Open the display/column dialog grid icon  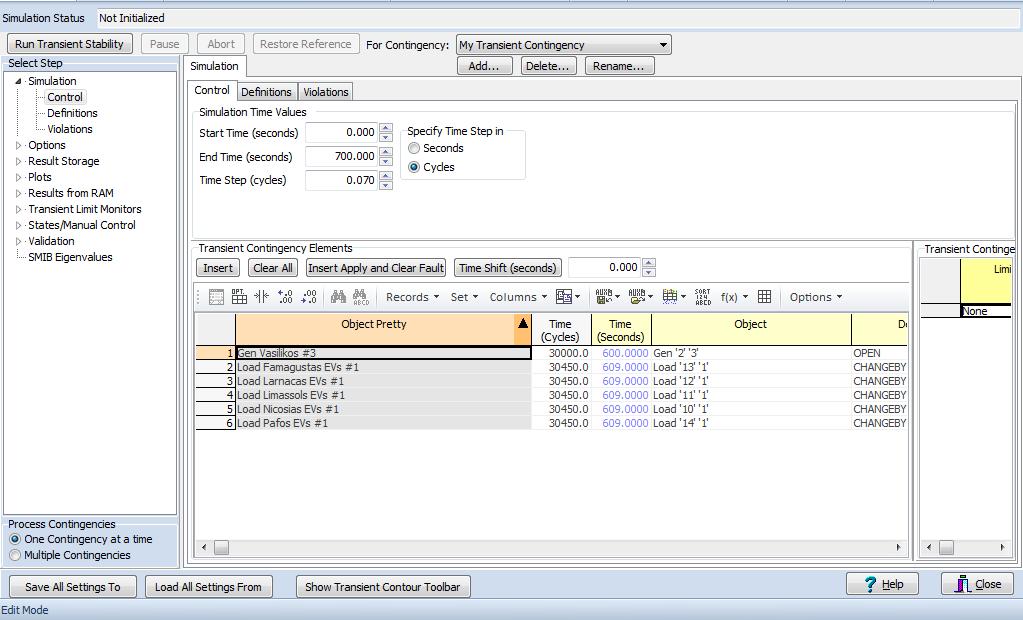click(x=216, y=297)
